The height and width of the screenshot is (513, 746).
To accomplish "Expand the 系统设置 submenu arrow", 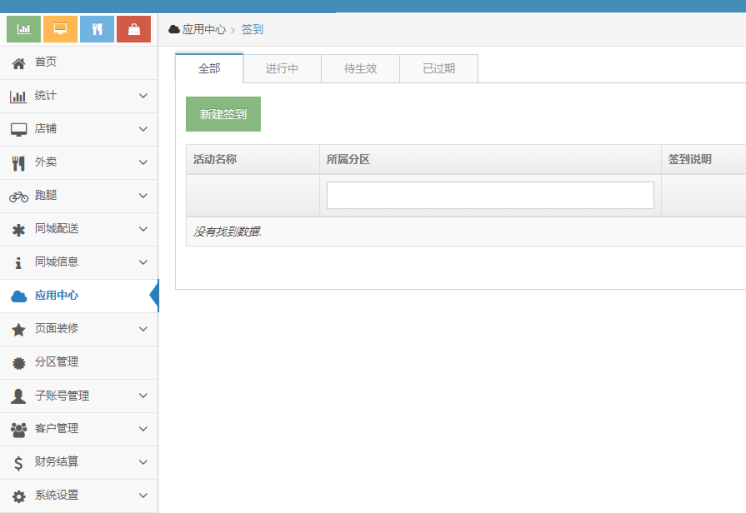I will [143, 495].
